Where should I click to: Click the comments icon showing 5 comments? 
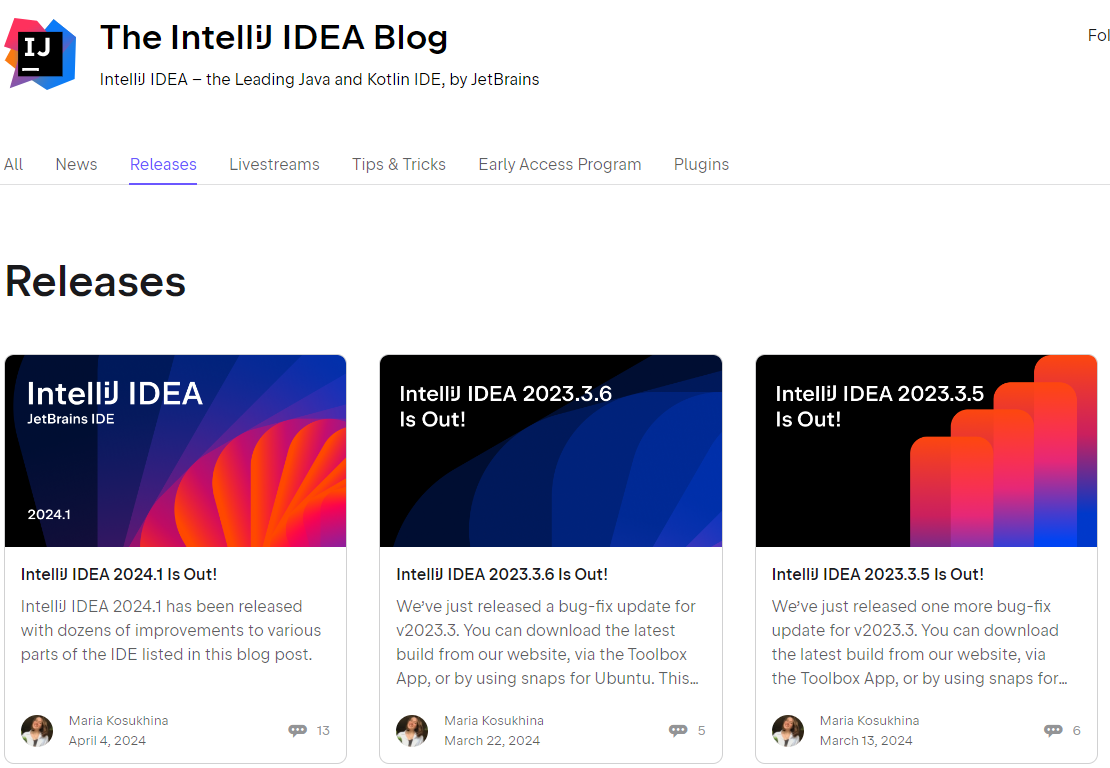678,730
